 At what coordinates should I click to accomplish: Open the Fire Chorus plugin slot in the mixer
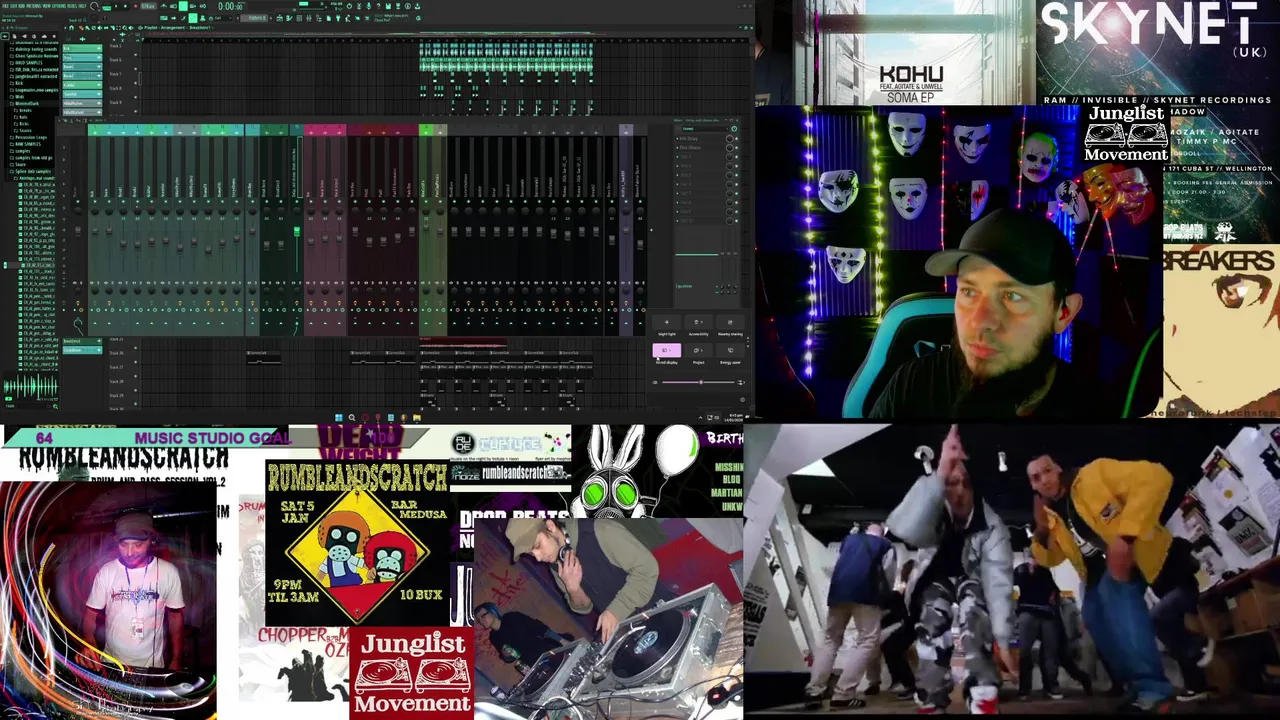click(x=689, y=148)
